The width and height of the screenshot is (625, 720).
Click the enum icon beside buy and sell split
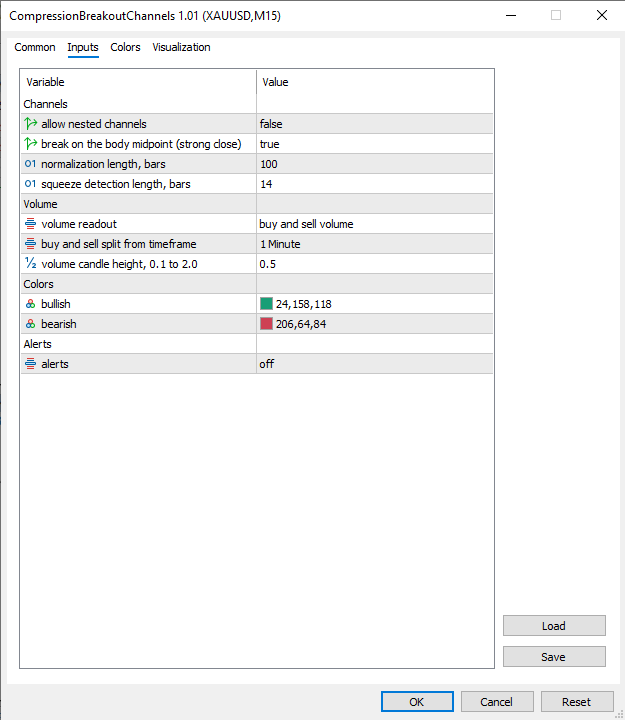click(30, 244)
